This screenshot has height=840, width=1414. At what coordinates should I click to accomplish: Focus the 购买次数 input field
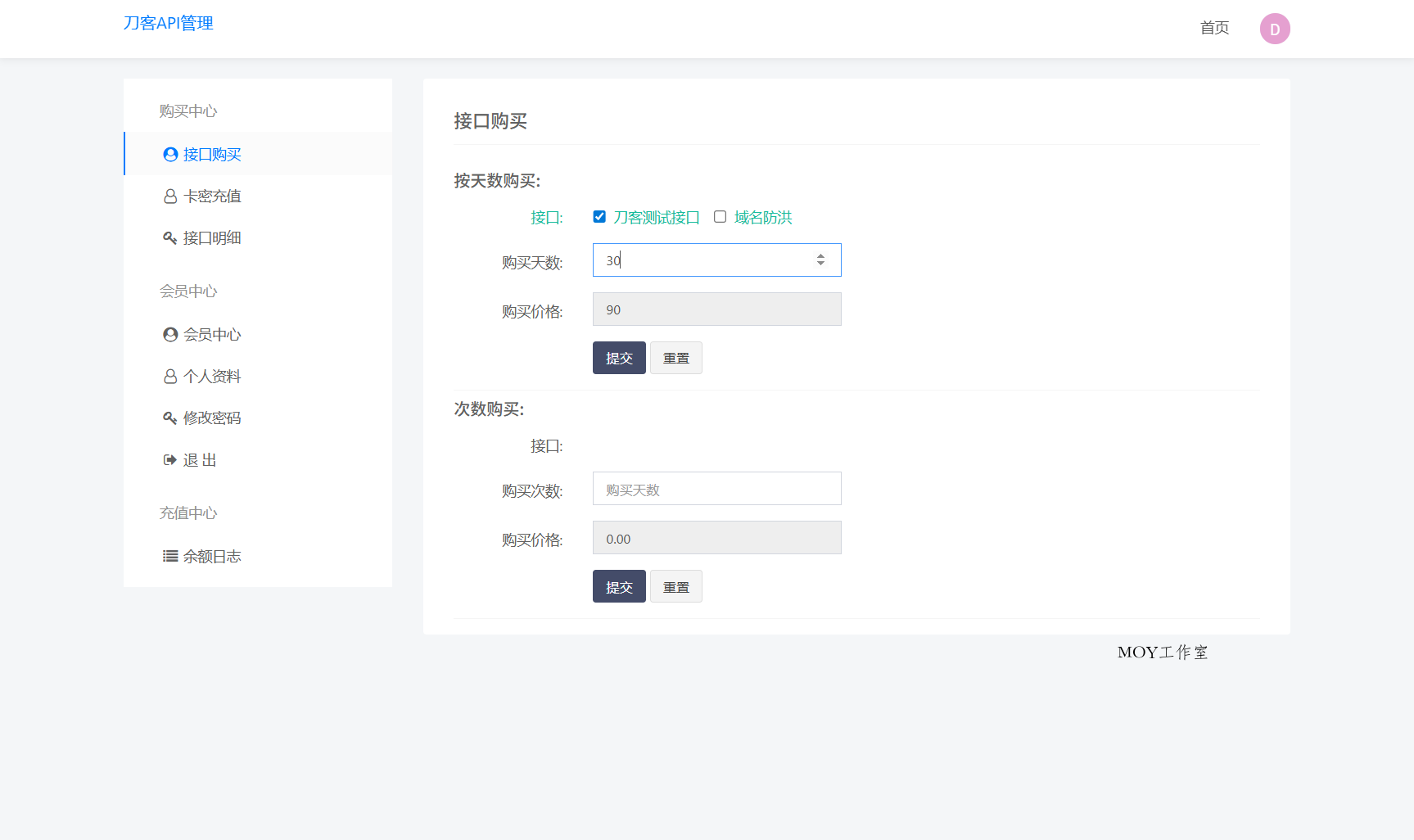(716, 489)
